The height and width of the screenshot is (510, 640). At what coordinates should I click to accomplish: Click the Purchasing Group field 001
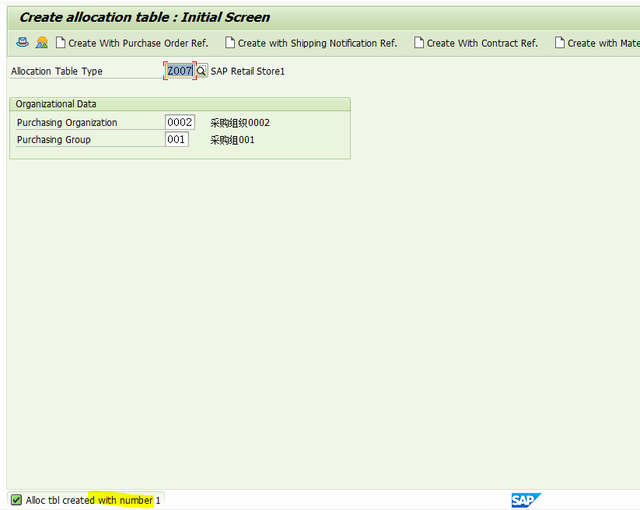point(177,139)
